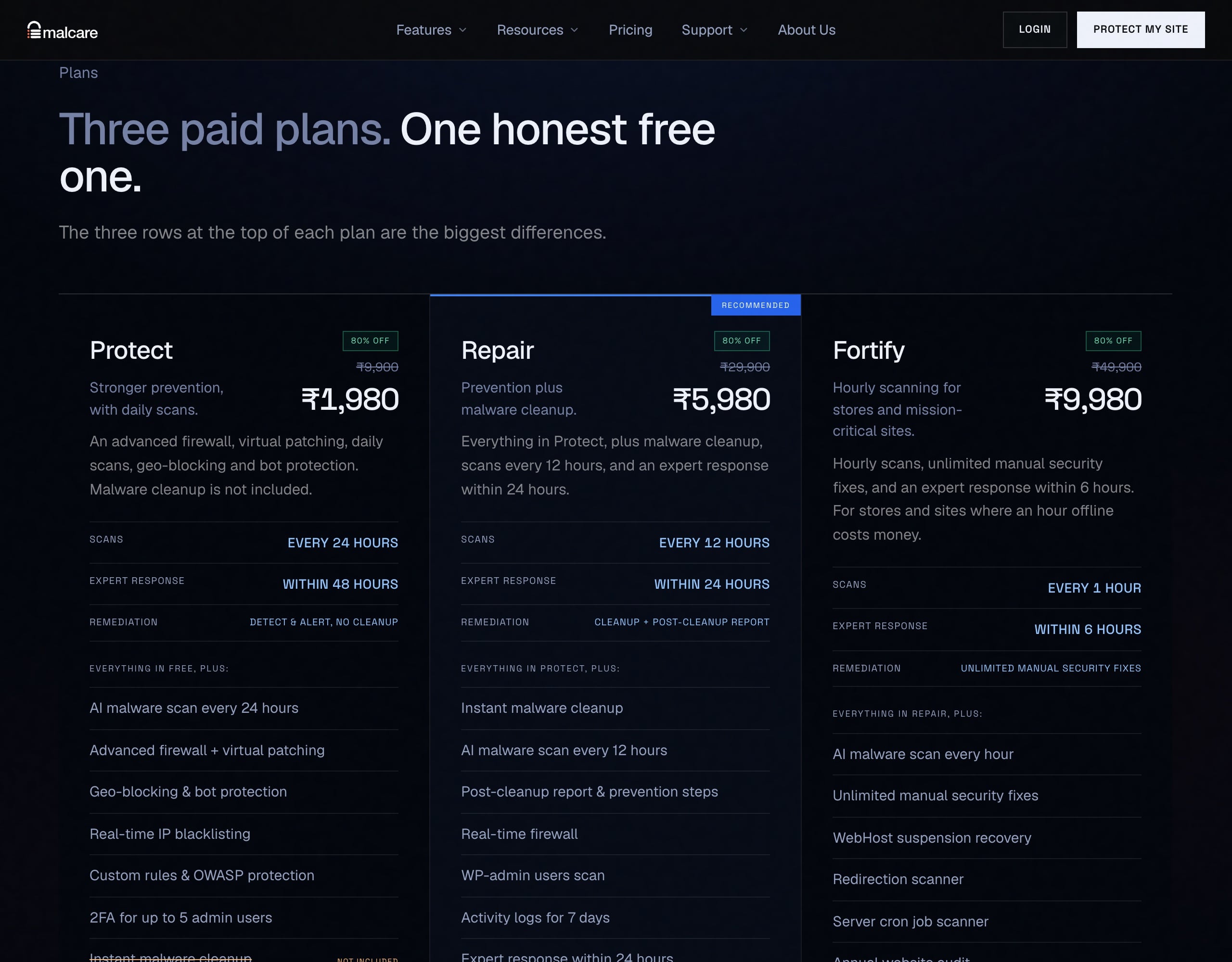
Task: Click the LOGIN button
Action: pos(1035,29)
